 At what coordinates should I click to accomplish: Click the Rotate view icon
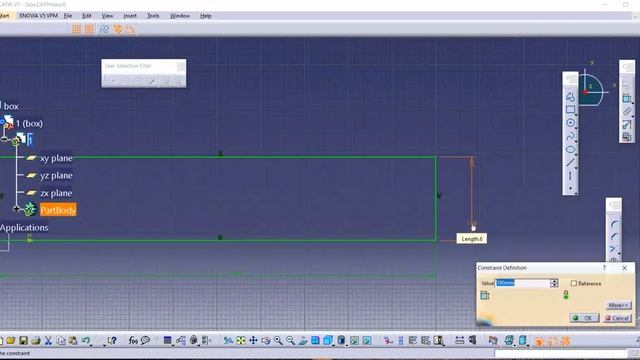[266, 340]
